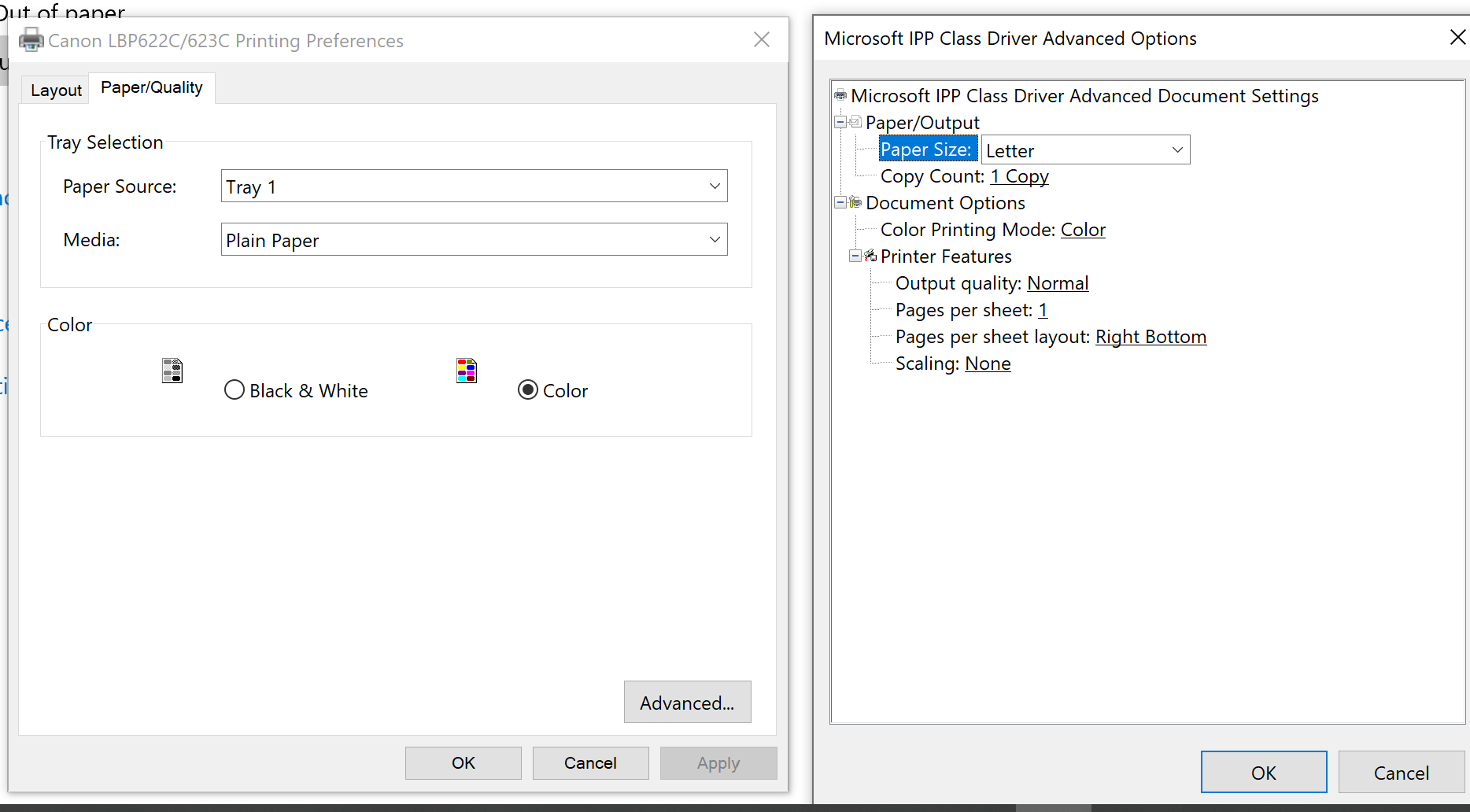Screen dimensions: 1470x812
Task: Click the Printer Features tree icon
Action: [870, 256]
